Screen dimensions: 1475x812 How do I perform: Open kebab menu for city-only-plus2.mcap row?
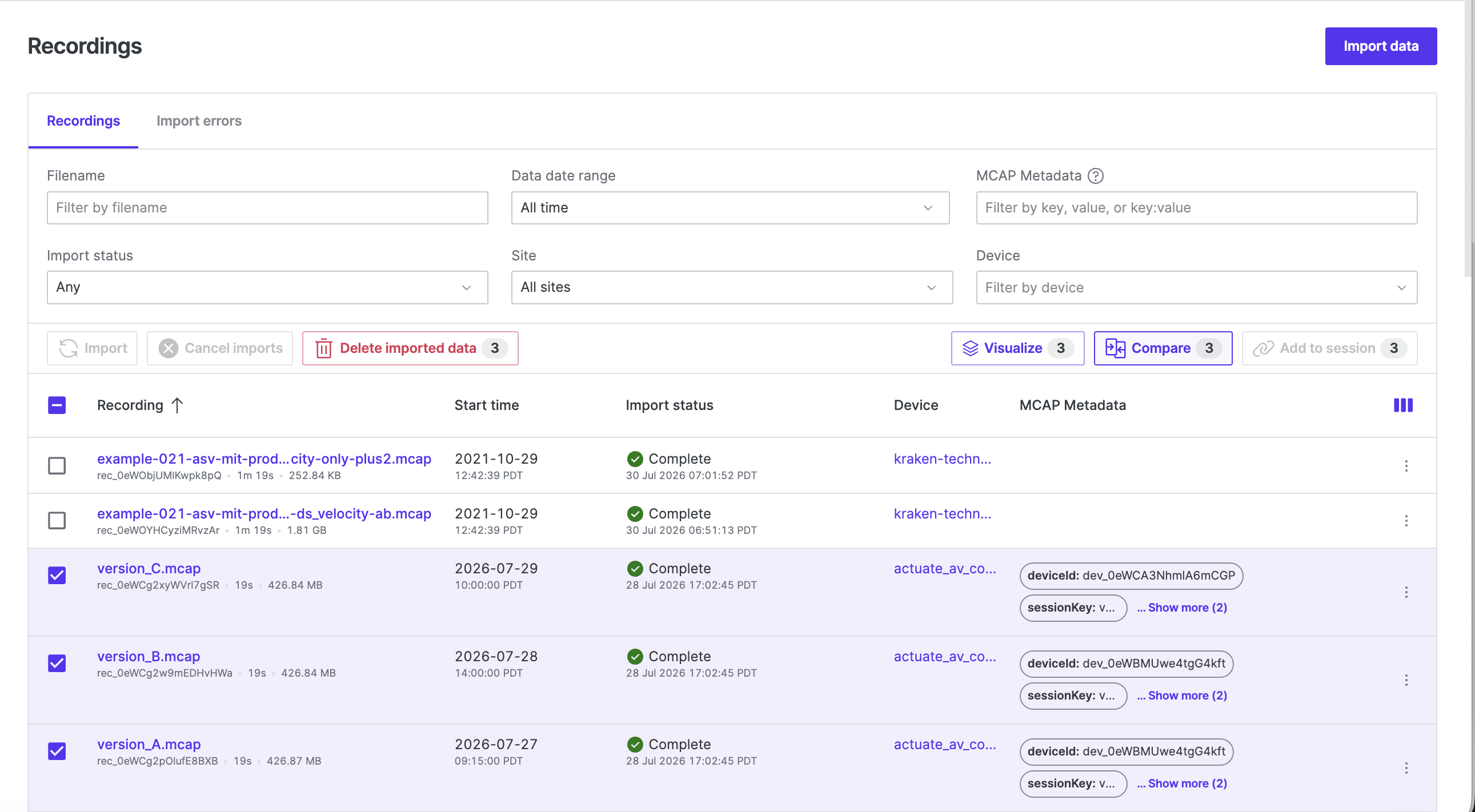[x=1406, y=466]
